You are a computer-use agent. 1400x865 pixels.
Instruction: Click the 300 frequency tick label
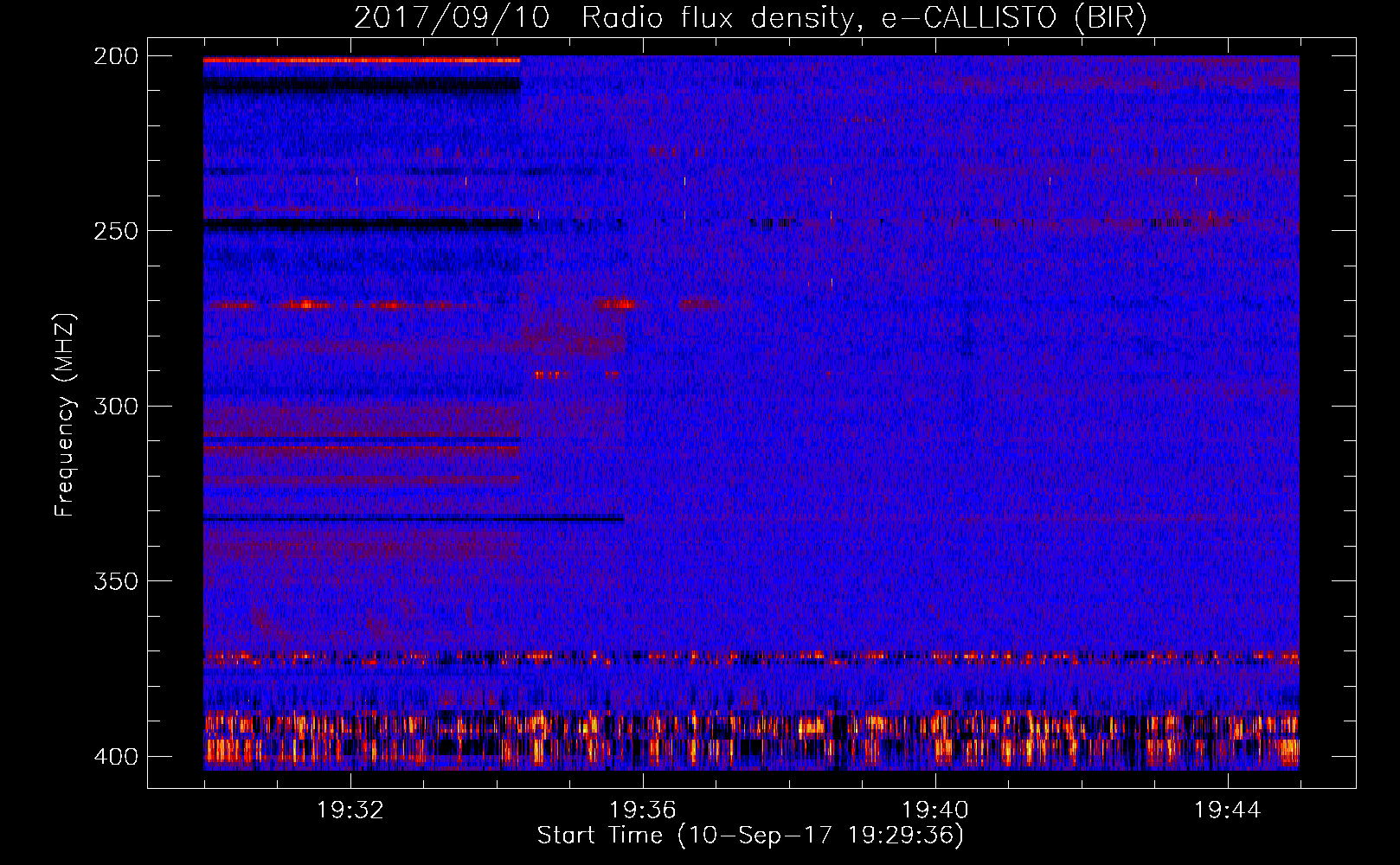click(x=116, y=406)
